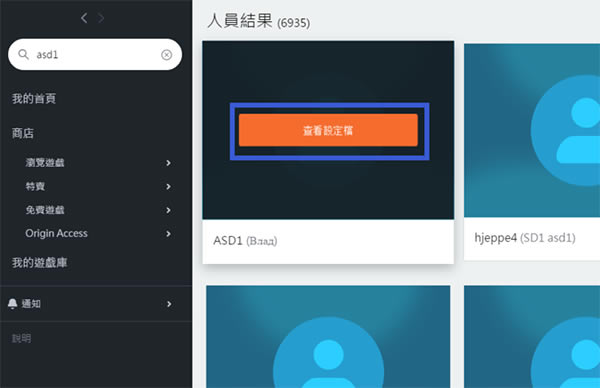Screen dimensions: 600x388
Task: Focus the asd1 search field
Action: click(95, 54)
